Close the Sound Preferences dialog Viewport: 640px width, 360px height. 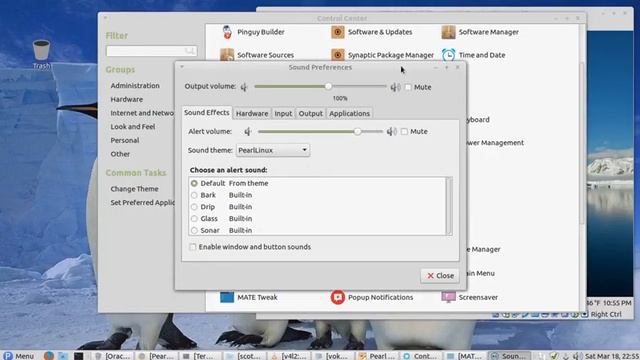[x=440, y=276]
